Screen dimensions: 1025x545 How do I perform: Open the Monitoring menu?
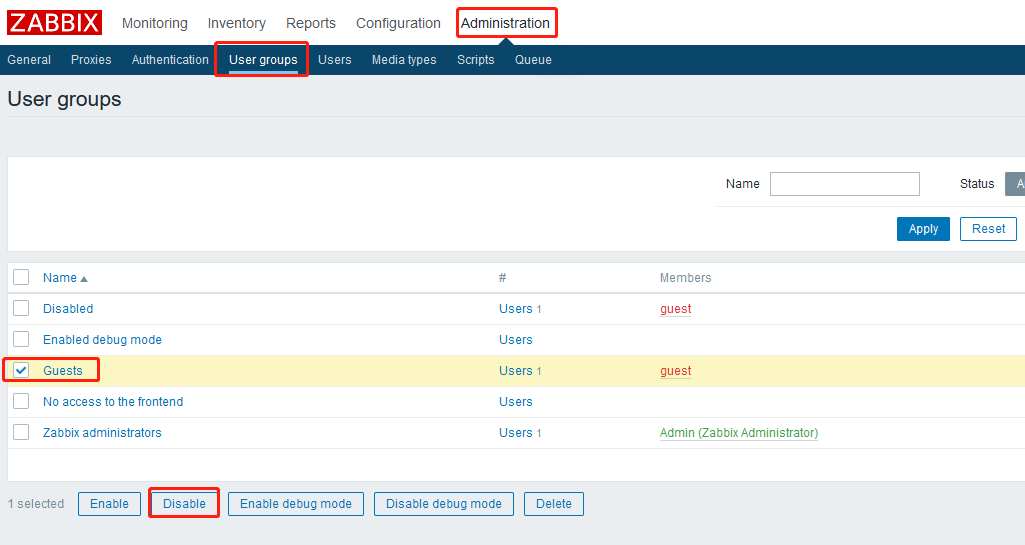tap(155, 24)
